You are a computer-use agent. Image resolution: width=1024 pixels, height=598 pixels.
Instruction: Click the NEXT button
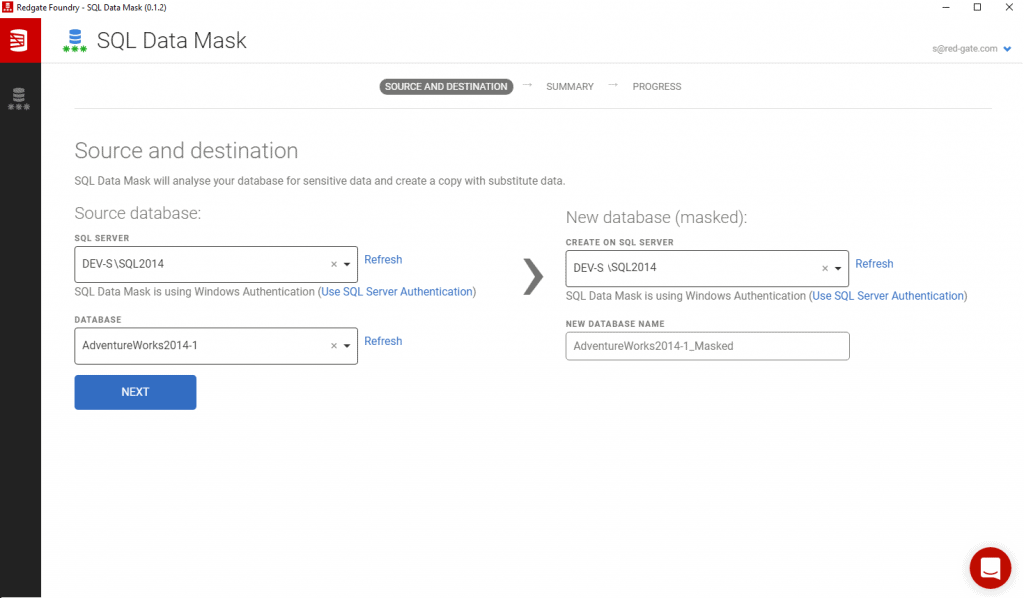click(134, 392)
